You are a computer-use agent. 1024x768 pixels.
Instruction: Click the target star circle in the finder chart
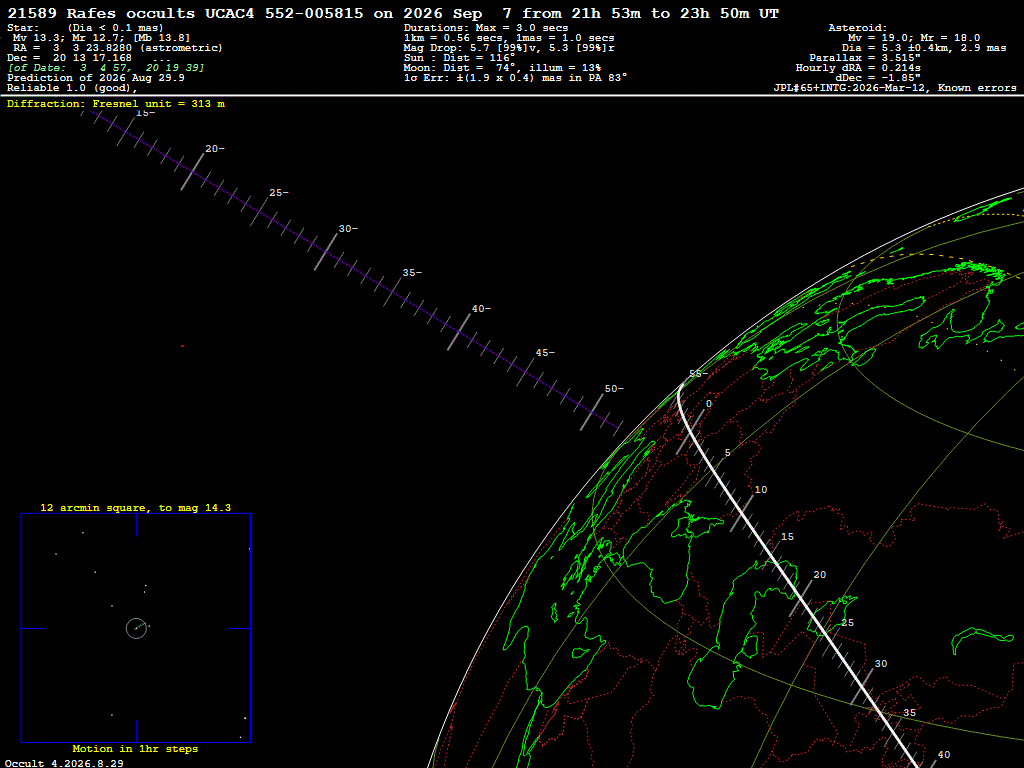coord(136,628)
